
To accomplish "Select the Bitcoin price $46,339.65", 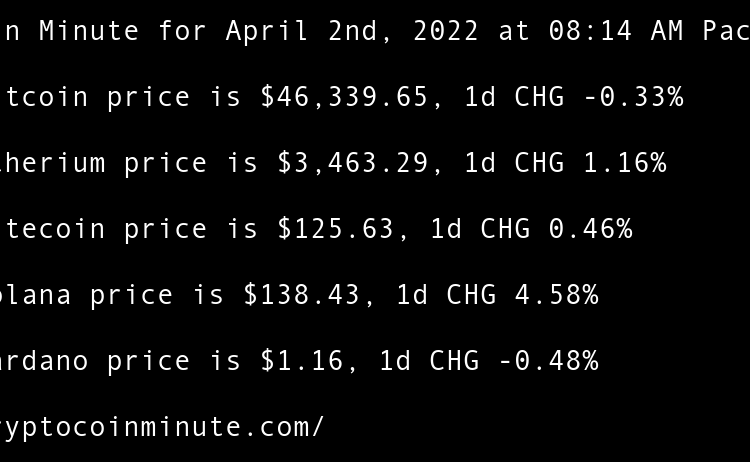I will (345, 97).
